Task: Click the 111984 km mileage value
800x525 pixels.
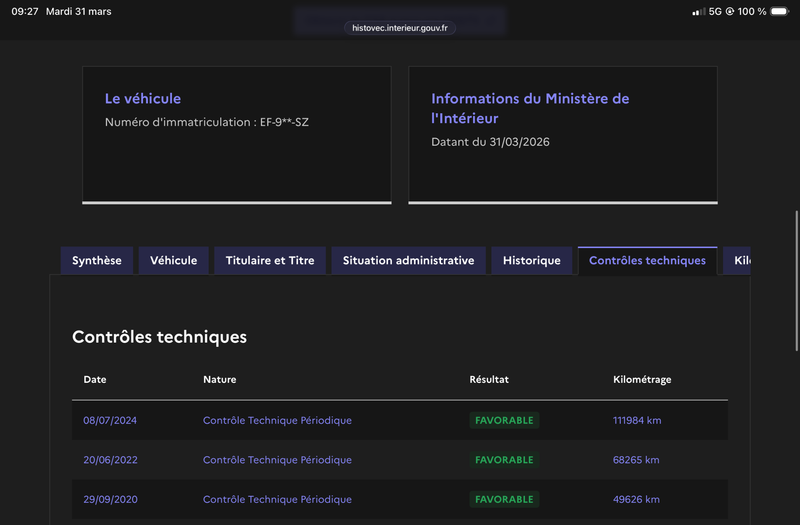Action: point(637,420)
